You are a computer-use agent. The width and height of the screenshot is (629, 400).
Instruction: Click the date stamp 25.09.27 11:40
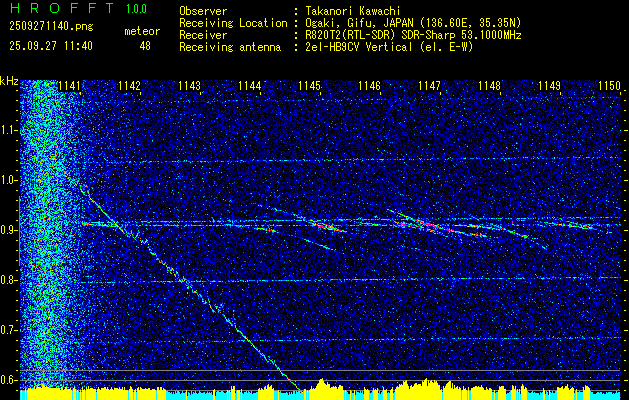point(51,46)
